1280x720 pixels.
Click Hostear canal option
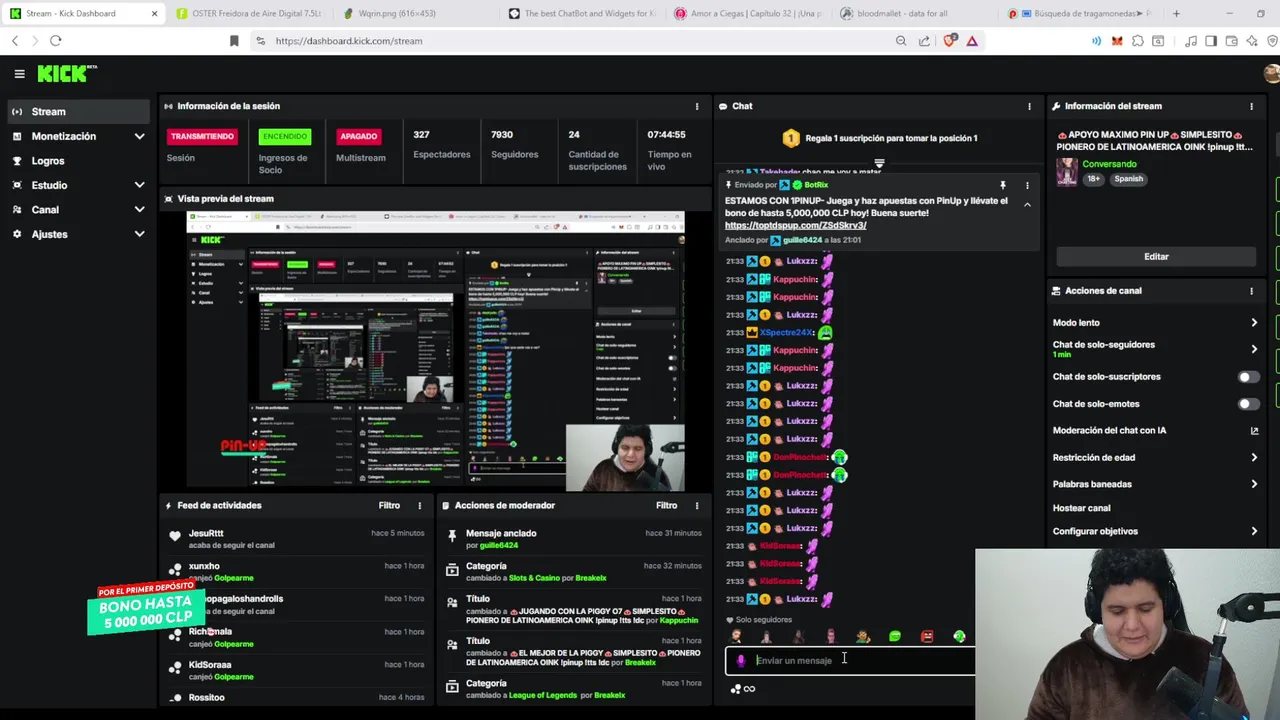tap(1081, 508)
